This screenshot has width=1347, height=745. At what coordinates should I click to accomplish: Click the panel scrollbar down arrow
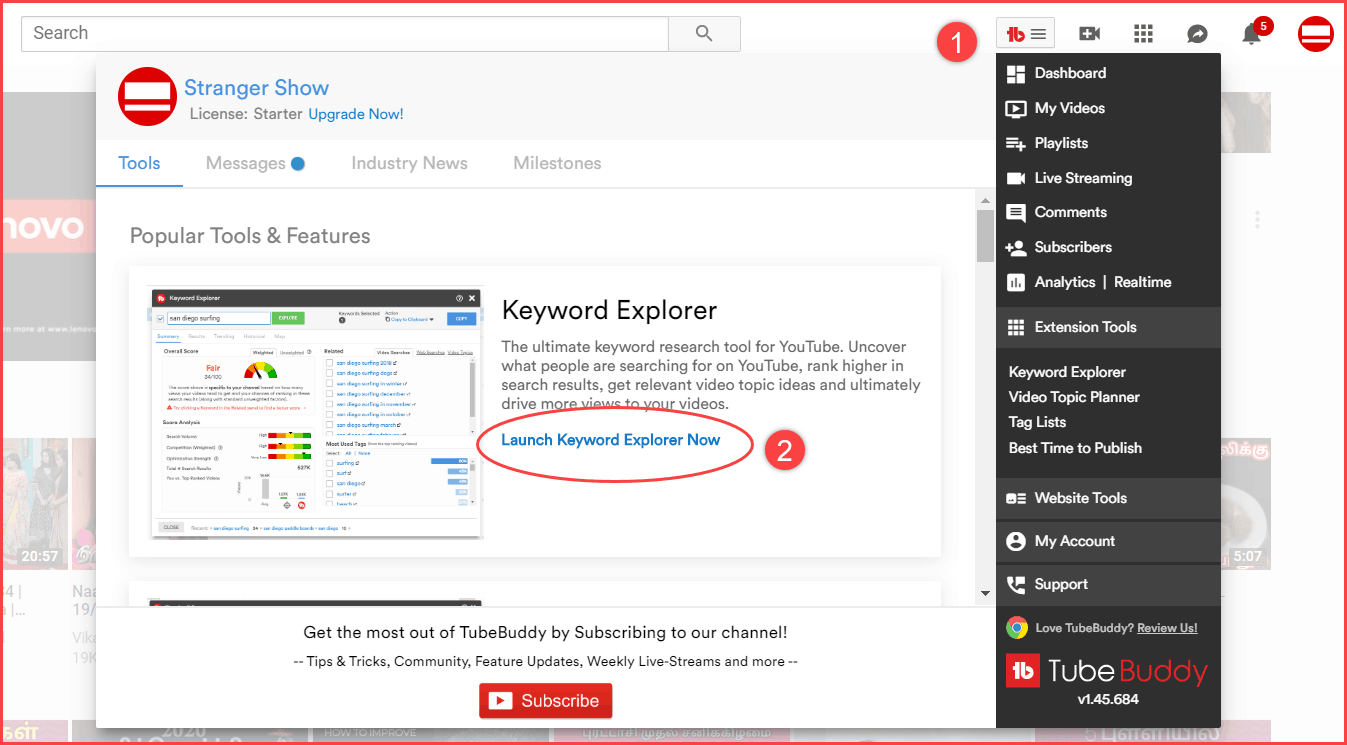(985, 593)
